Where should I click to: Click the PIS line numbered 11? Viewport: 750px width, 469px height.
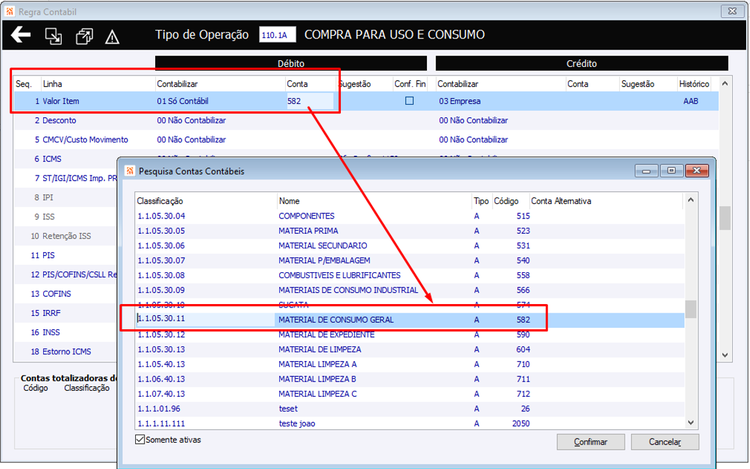pyautogui.click(x=48, y=255)
